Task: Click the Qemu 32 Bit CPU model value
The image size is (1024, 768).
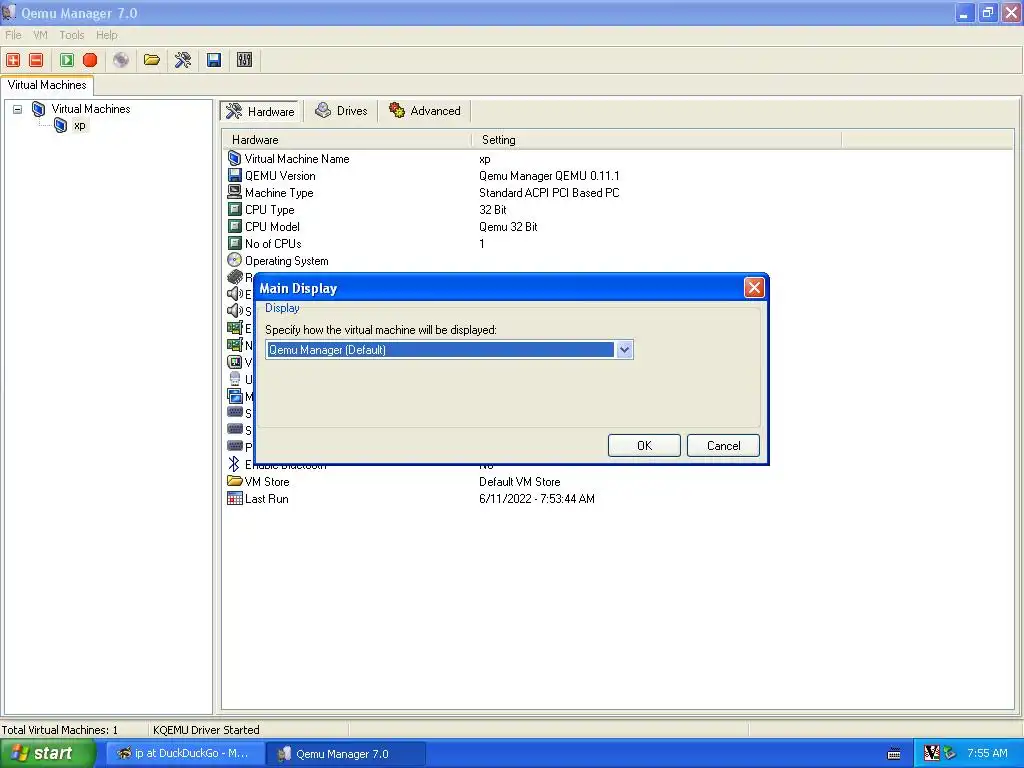Action: [508, 227]
